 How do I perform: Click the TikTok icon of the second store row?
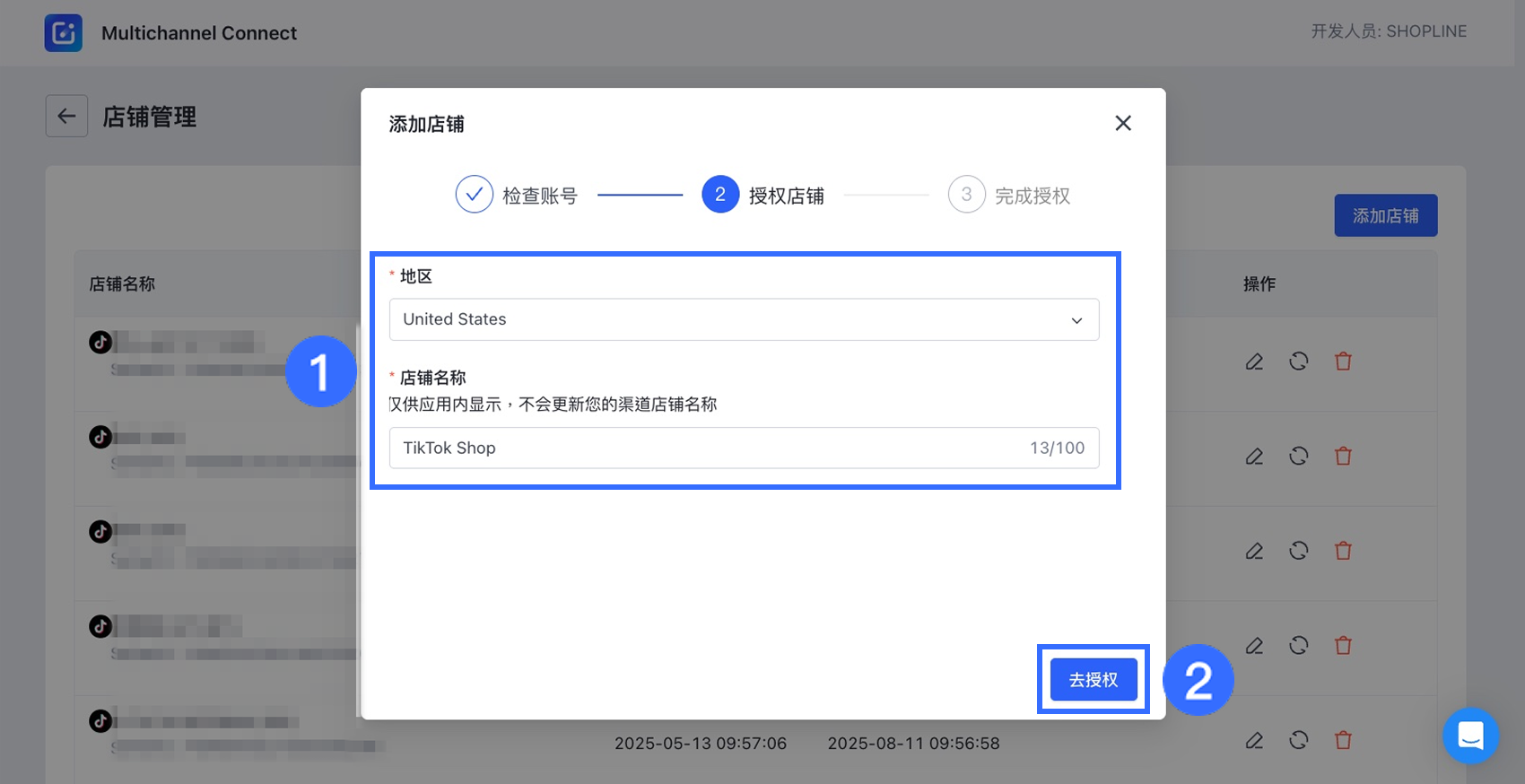coord(100,437)
